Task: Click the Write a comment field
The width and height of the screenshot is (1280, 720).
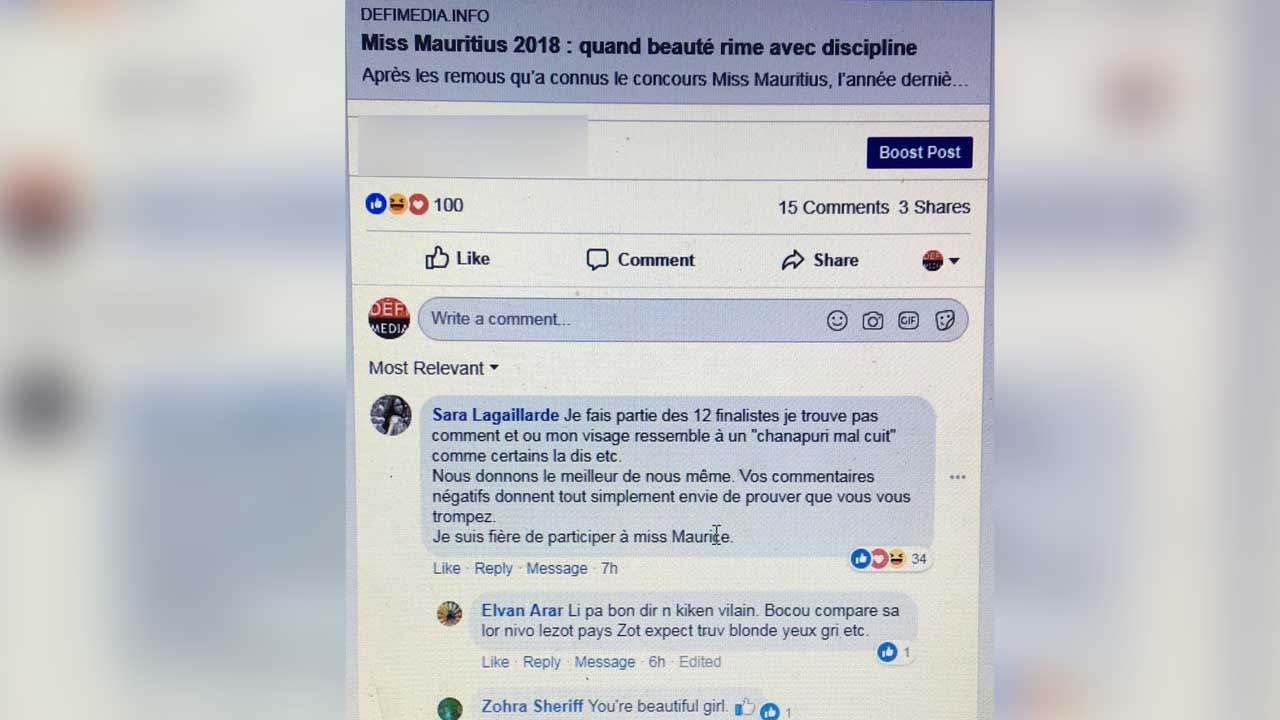Action: pos(693,320)
